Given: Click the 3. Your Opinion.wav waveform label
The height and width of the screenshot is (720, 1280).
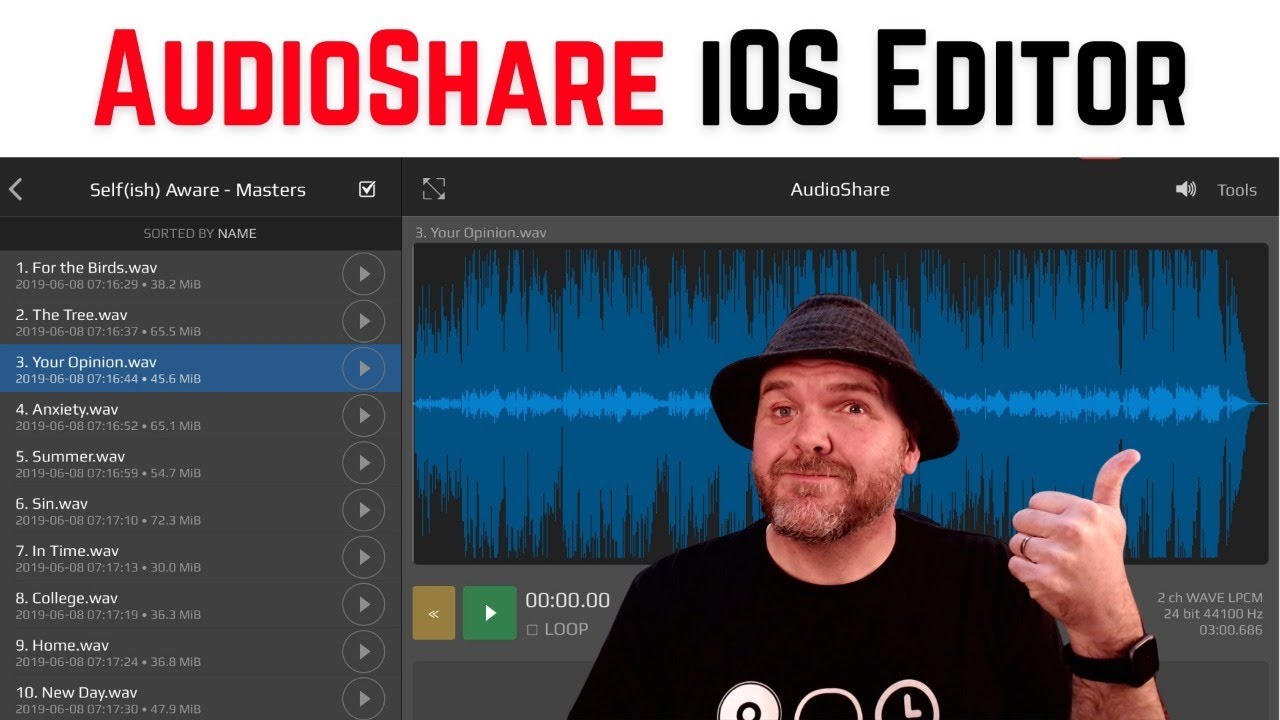Looking at the screenshot, I should click(481, 233).
